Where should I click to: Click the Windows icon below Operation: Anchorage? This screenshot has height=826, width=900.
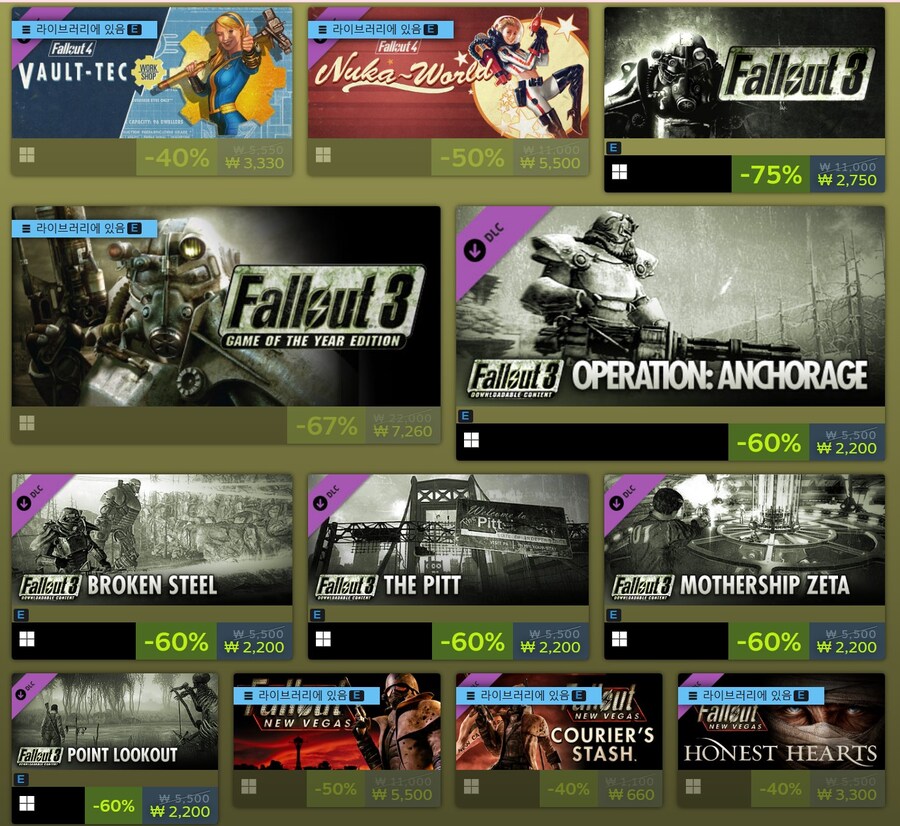tap(471, 440)
